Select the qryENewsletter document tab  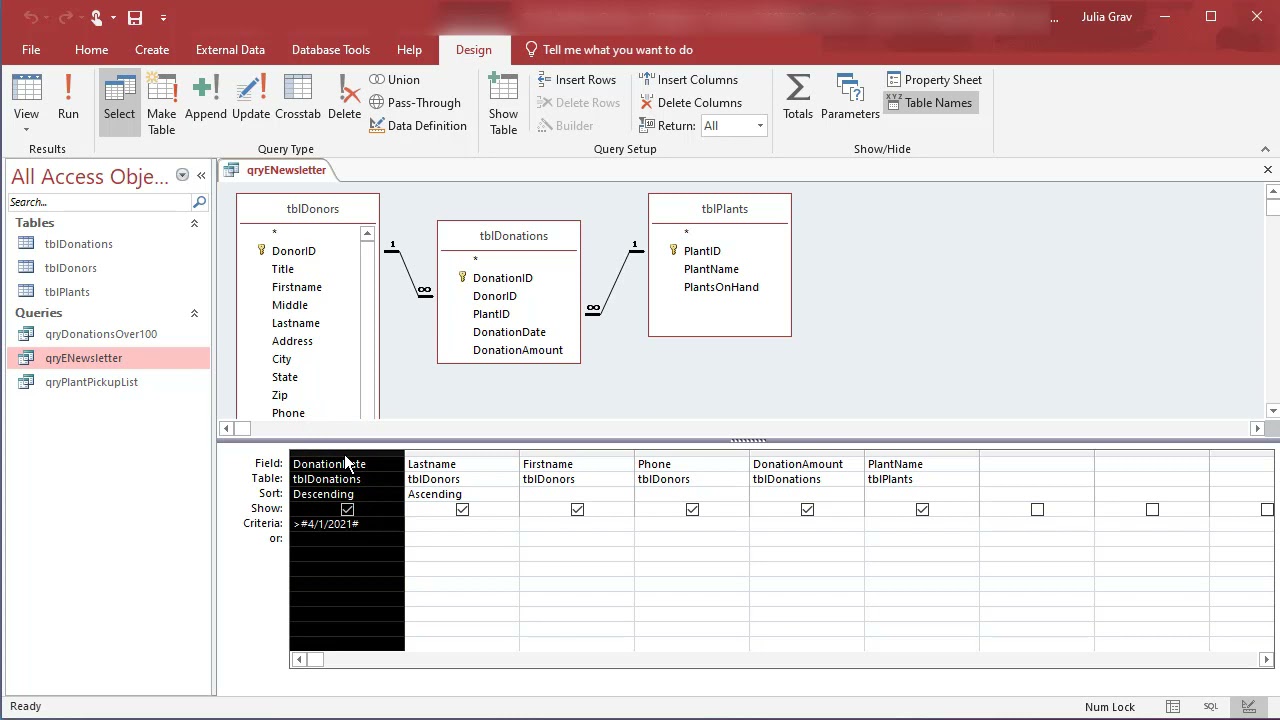click(x=278, y=170)
